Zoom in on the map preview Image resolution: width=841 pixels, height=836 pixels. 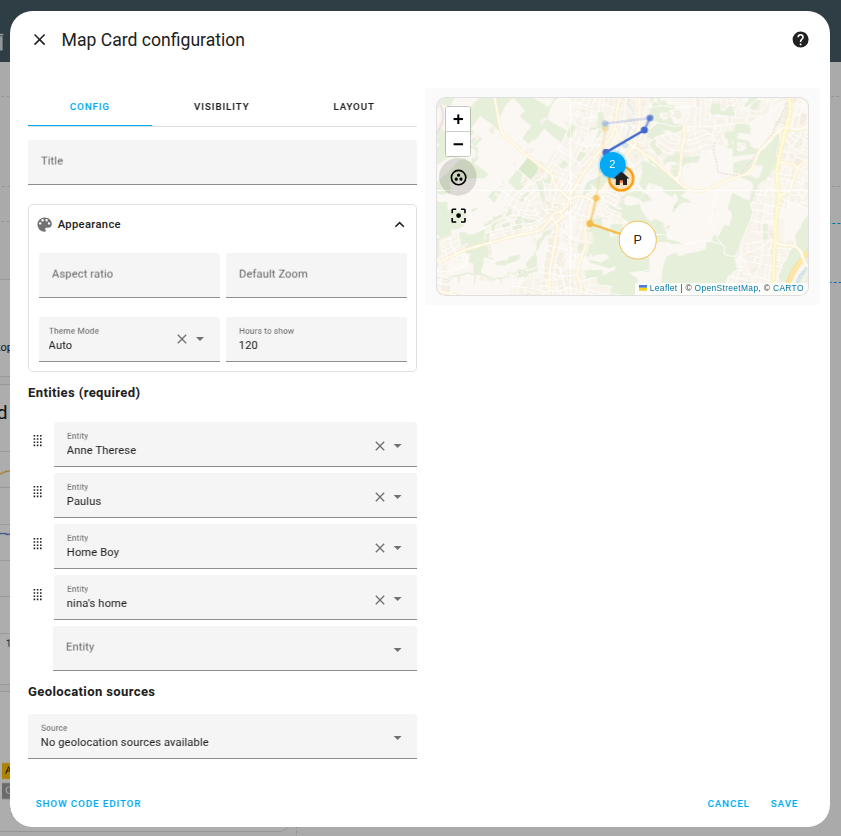457,119
